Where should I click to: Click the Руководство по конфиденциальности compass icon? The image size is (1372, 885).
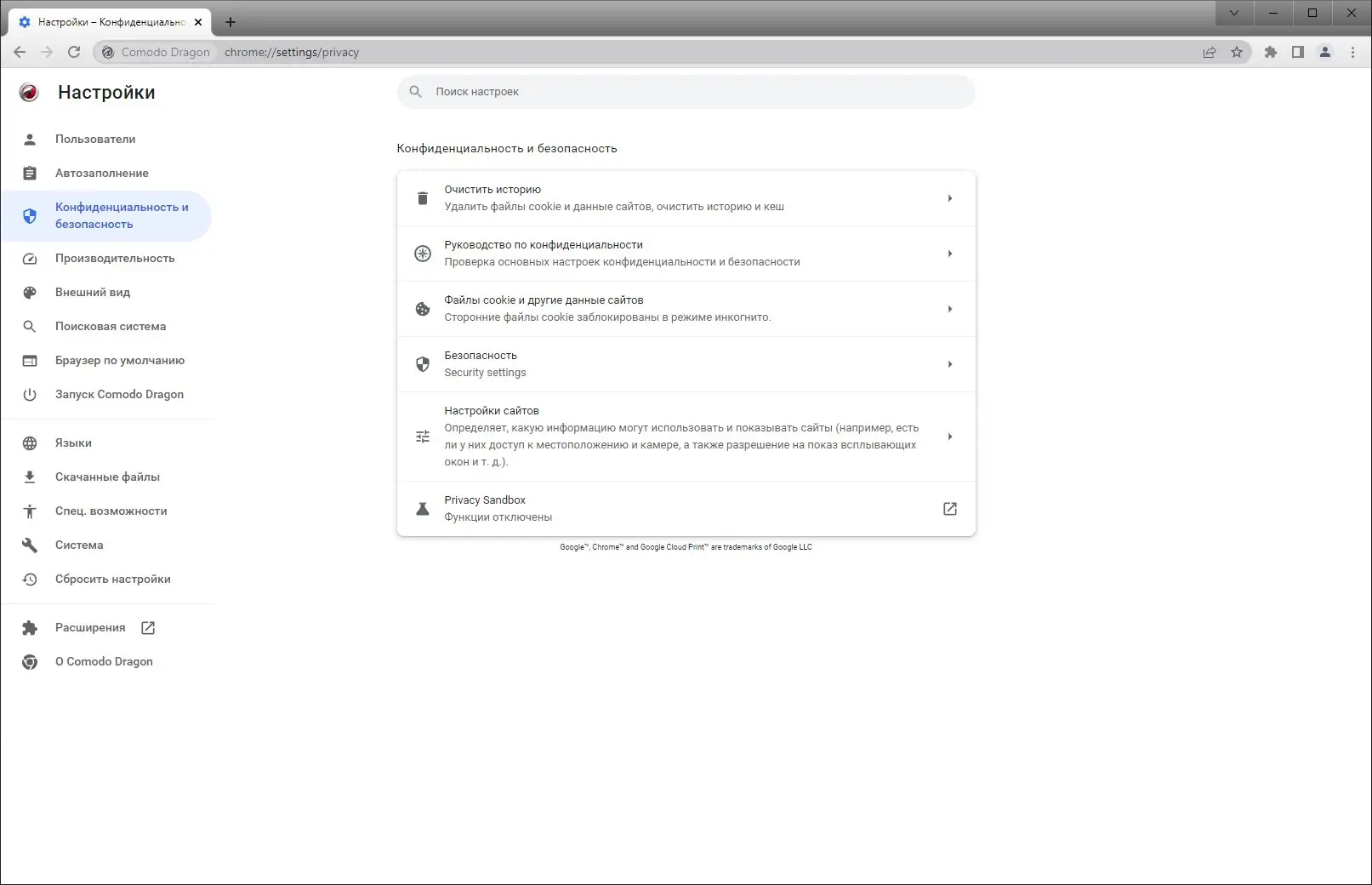[423, 254]
